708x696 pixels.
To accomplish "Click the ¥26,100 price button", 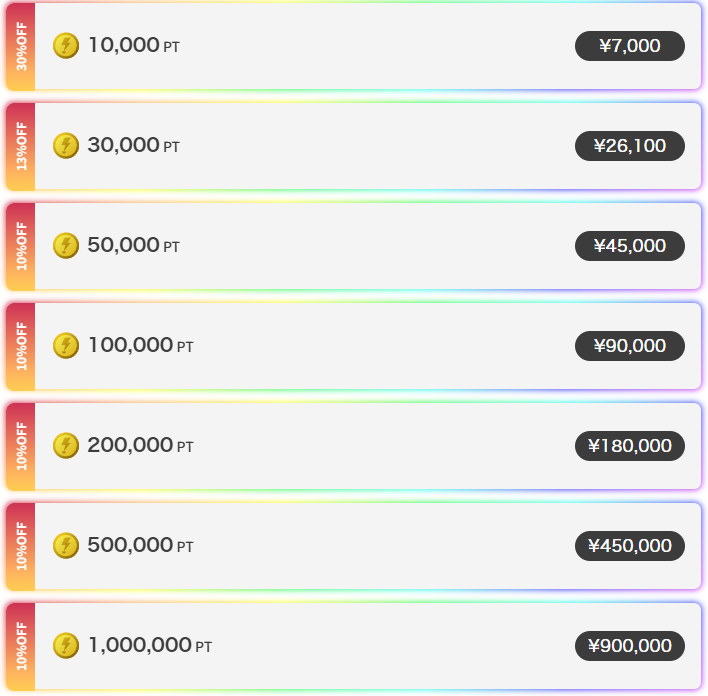I will 629,146.
